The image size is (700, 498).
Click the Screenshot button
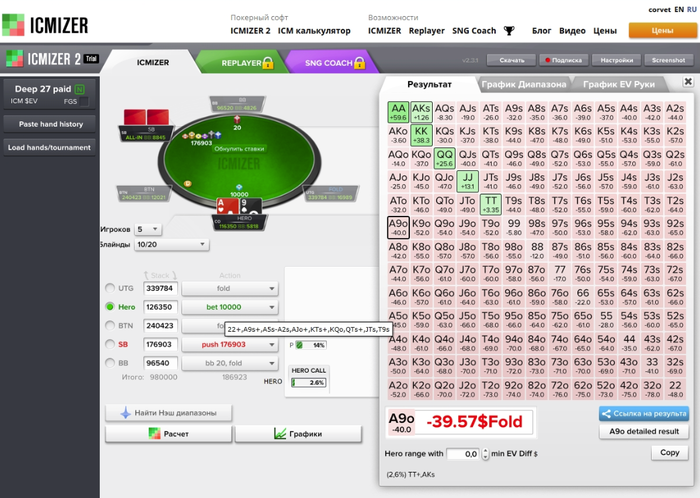coord(668,60)
